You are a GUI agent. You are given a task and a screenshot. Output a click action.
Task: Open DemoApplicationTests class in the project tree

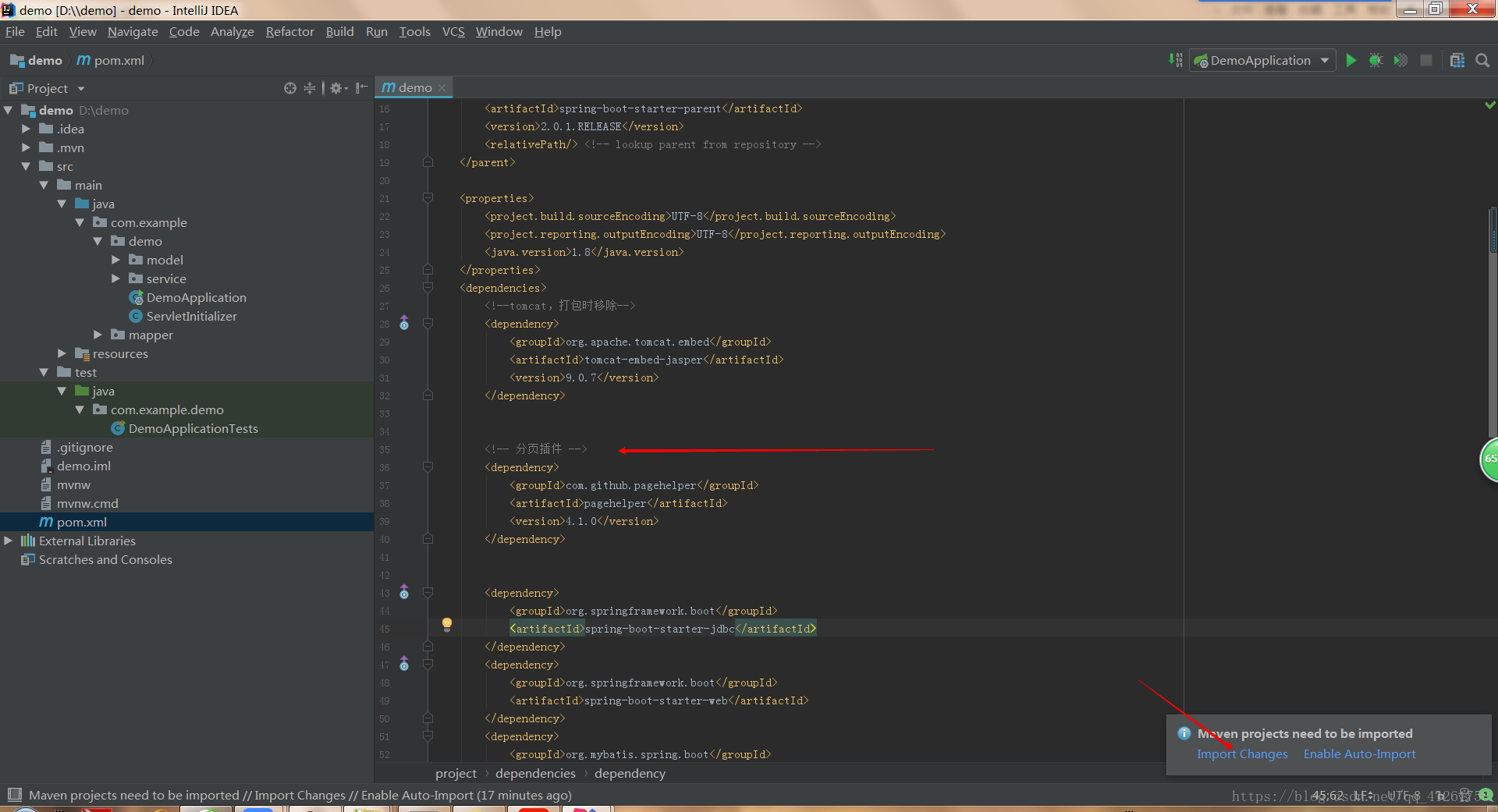coord(185,428)
